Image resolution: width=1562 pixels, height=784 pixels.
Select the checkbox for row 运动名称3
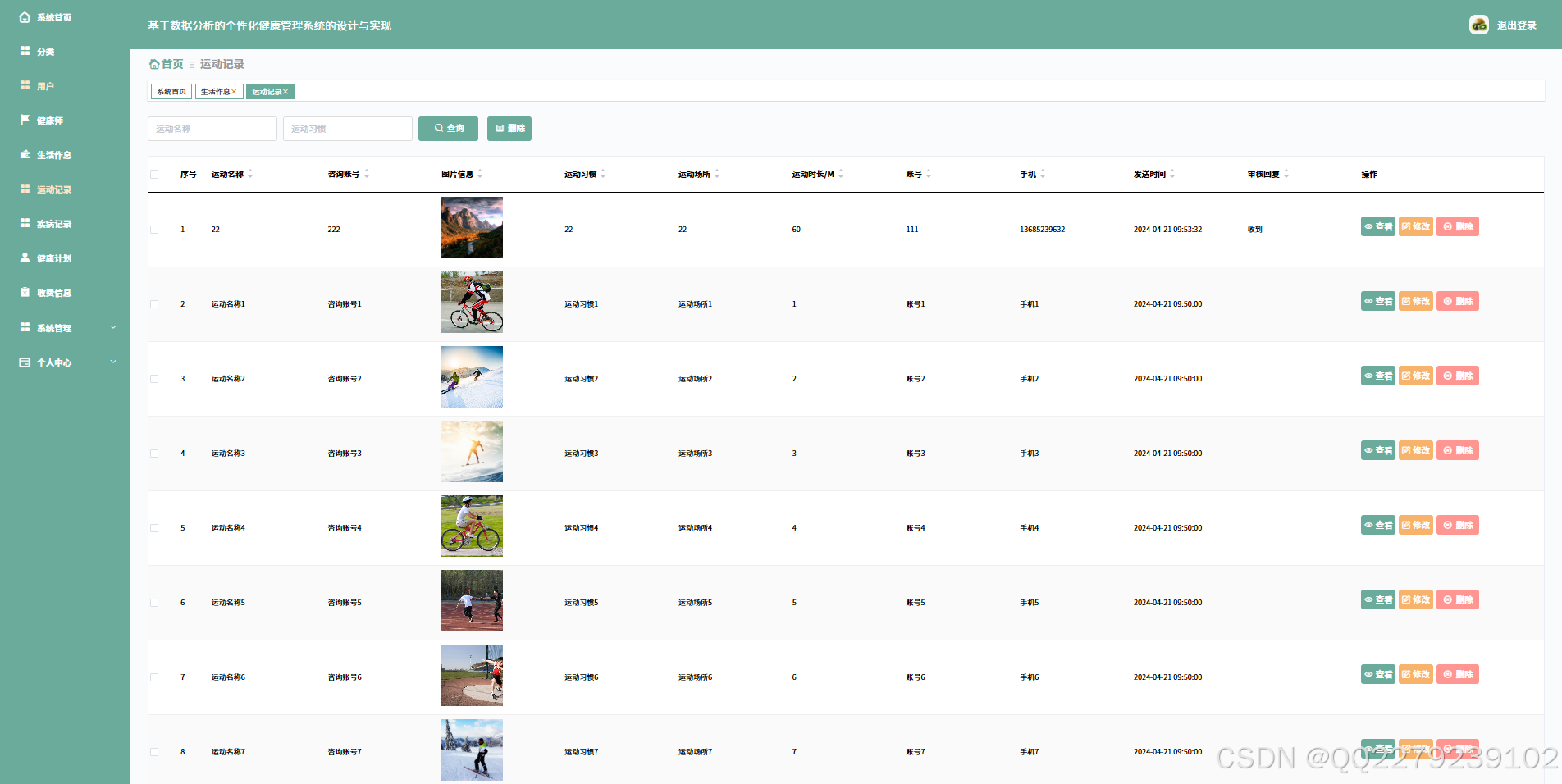(x=154, y=454)
